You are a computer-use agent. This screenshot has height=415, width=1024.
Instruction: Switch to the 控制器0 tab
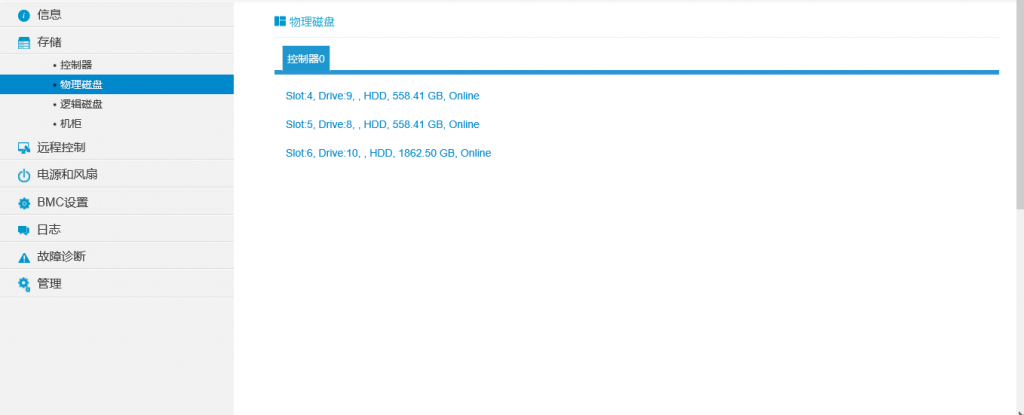(305, 59)
